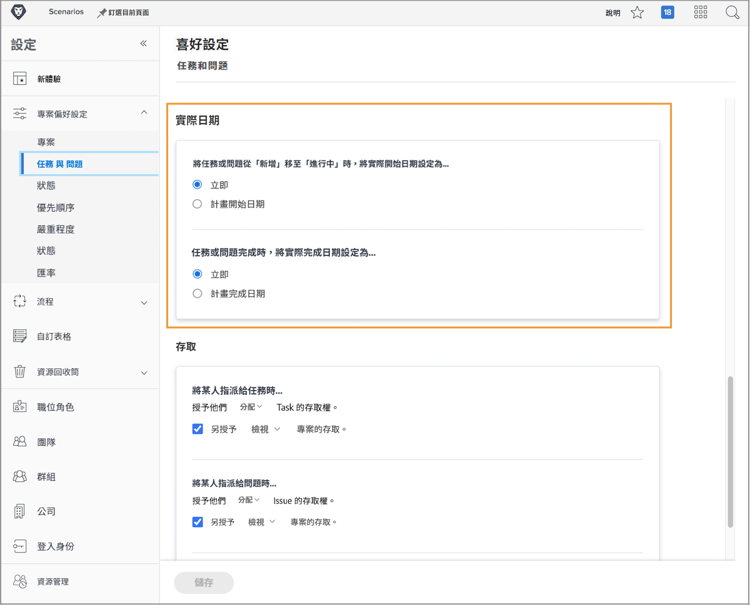Click the 流程 workflow icon

pos(20,301)
